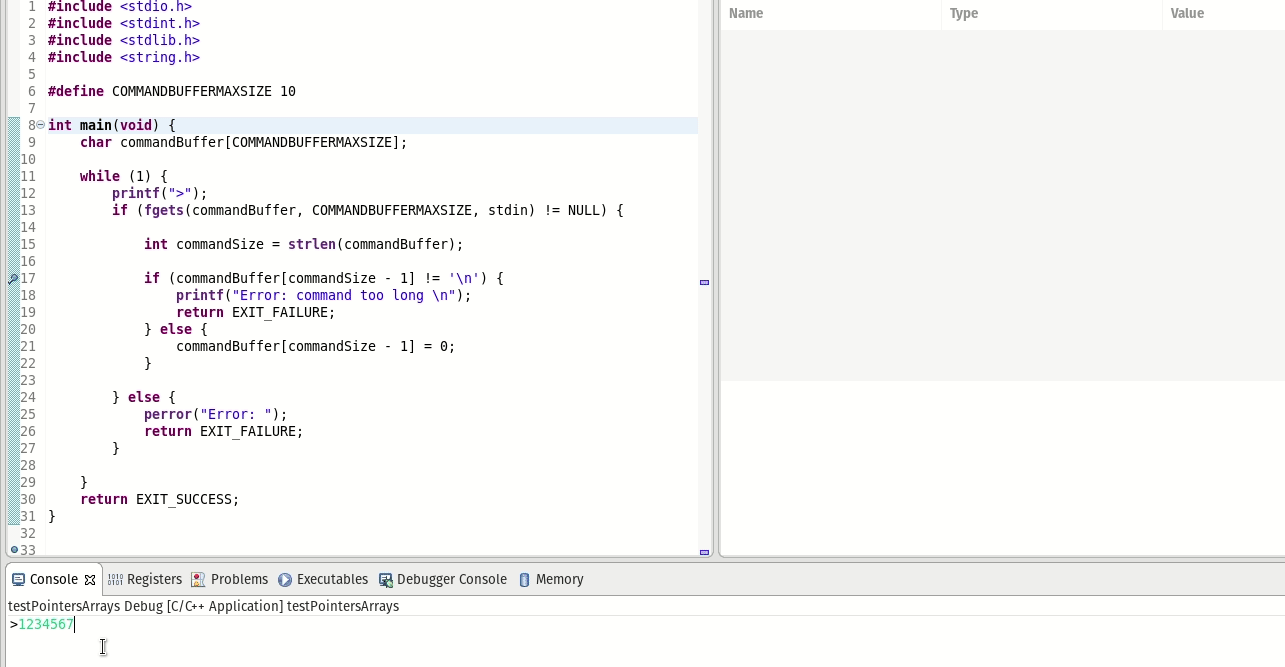Click the #include <stdio.h> line

[120, 6]
